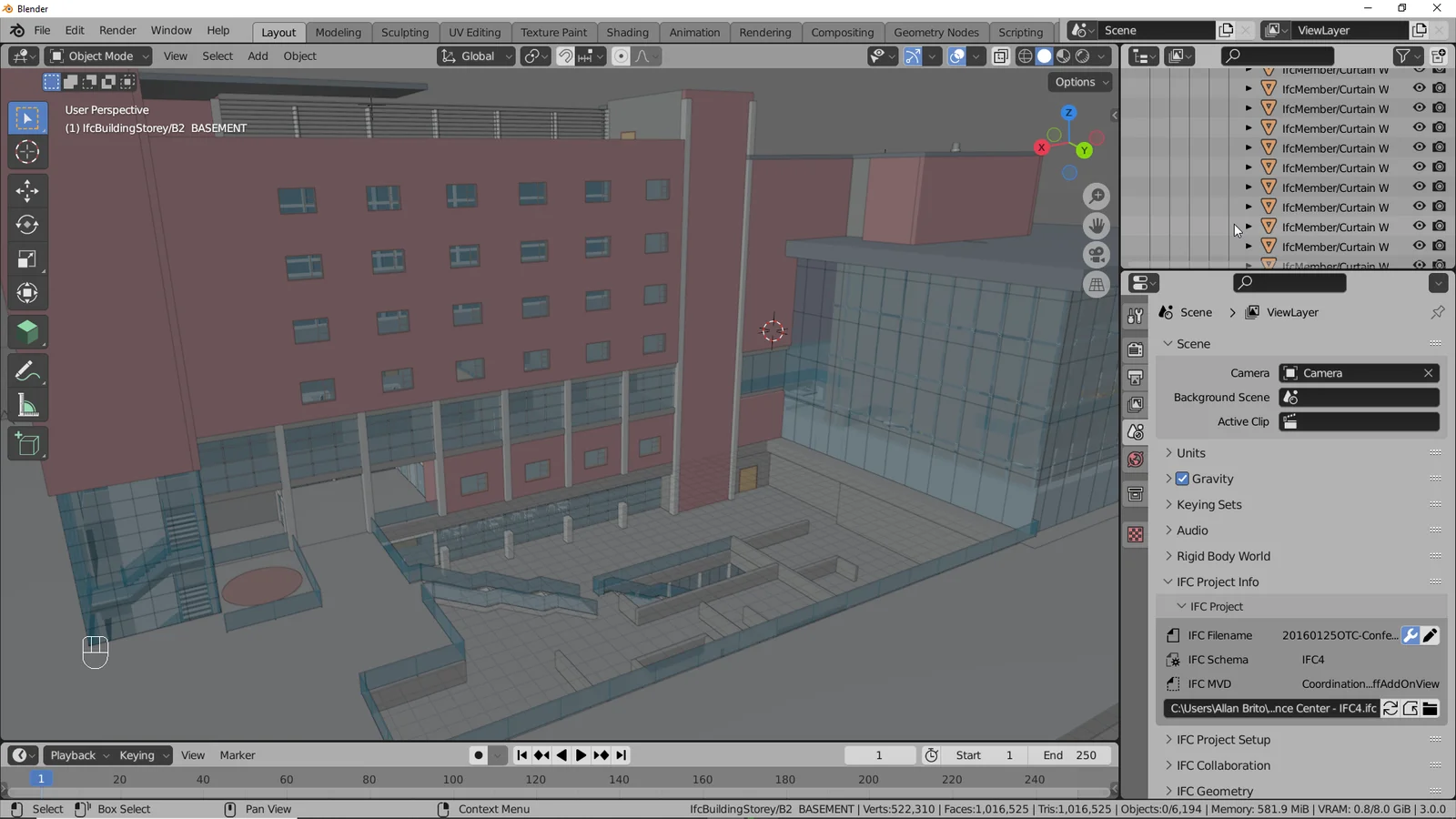Toggle camera view in viewport

coord(1097,255)
